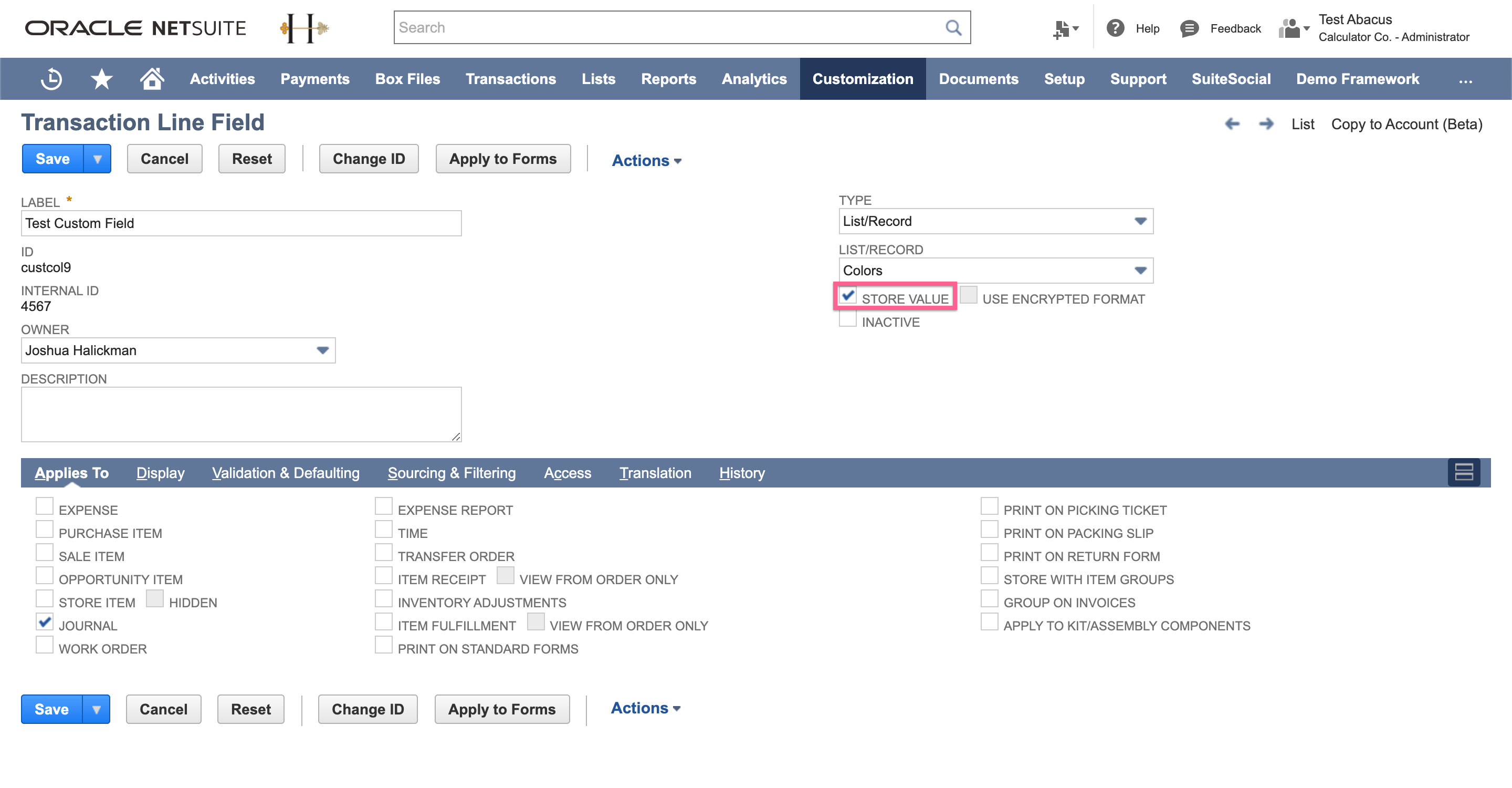
Task: Open the favorites star menu
Action: click(101, 79)
